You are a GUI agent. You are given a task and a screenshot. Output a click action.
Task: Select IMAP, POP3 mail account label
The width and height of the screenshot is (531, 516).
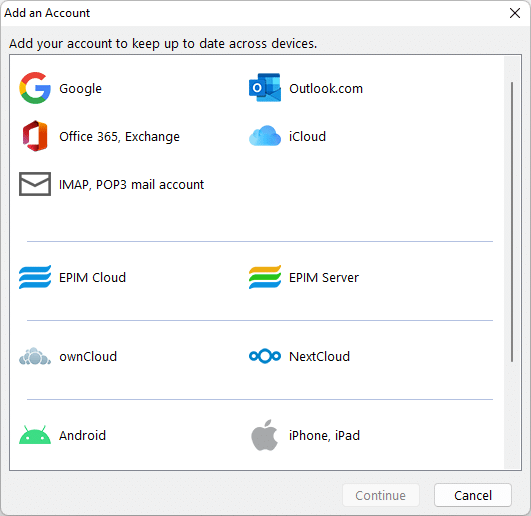click(x=131, y=185)
